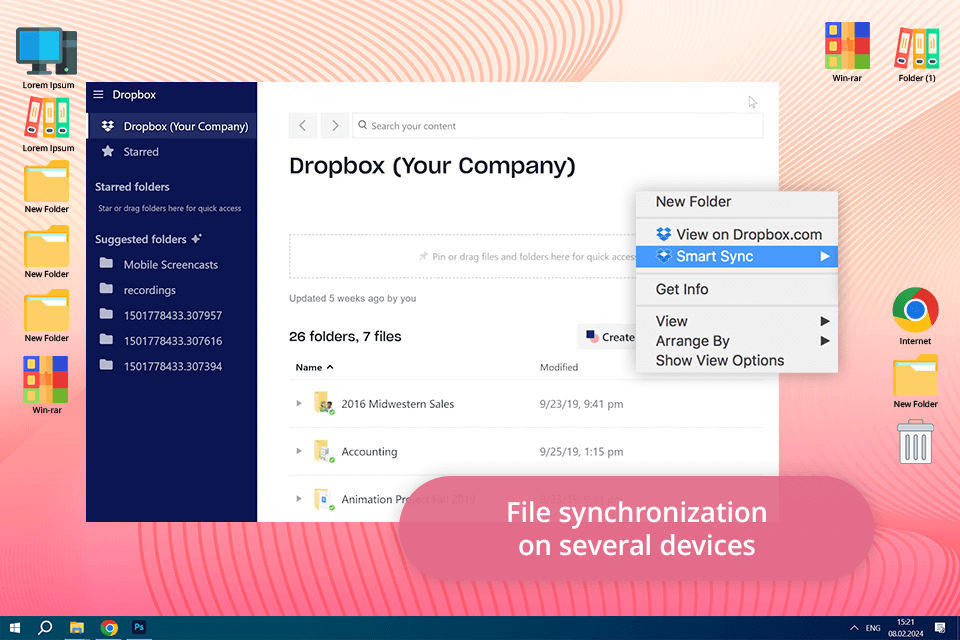Viewport: 960px width, 640px height.
Task: Click the back navigation arrow
Action: tap(303, 126)
